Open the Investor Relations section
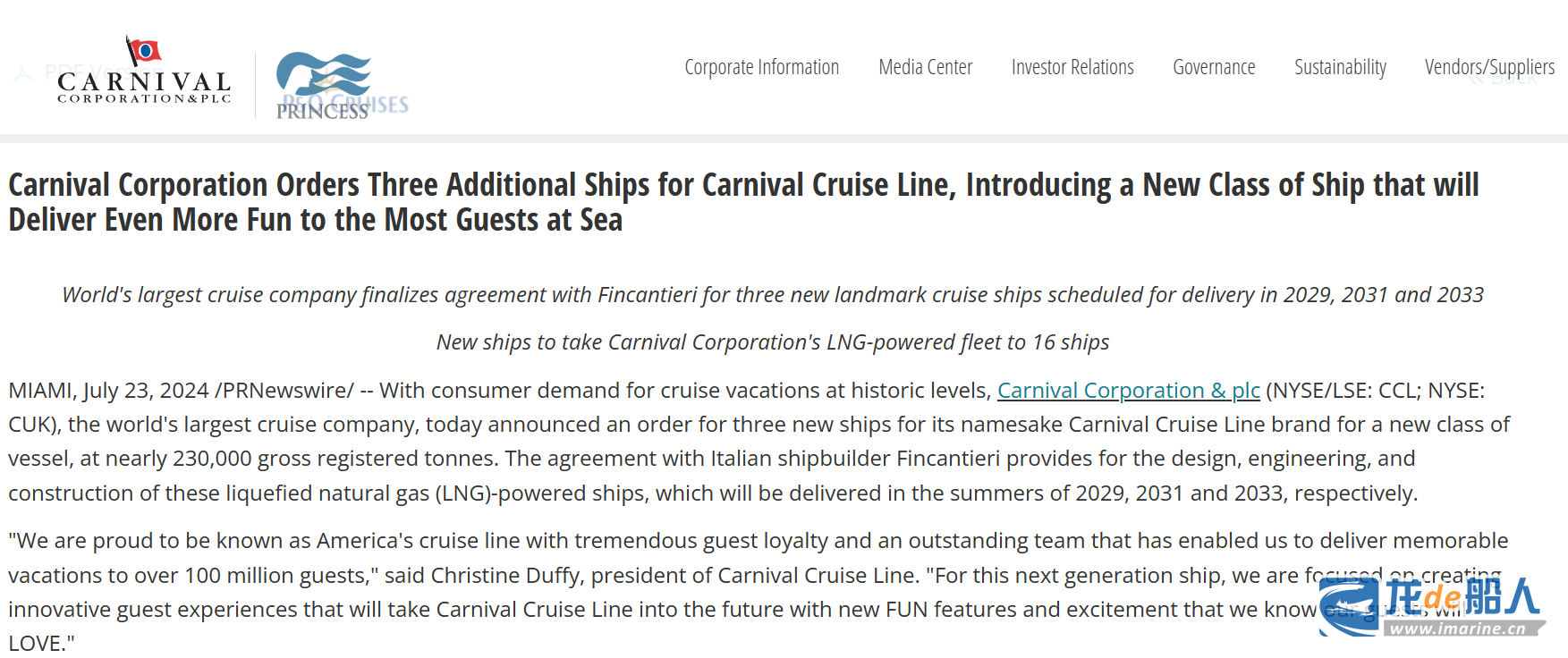The width and height of the screenshot is (1568, 658). (x=1072, y=67)
